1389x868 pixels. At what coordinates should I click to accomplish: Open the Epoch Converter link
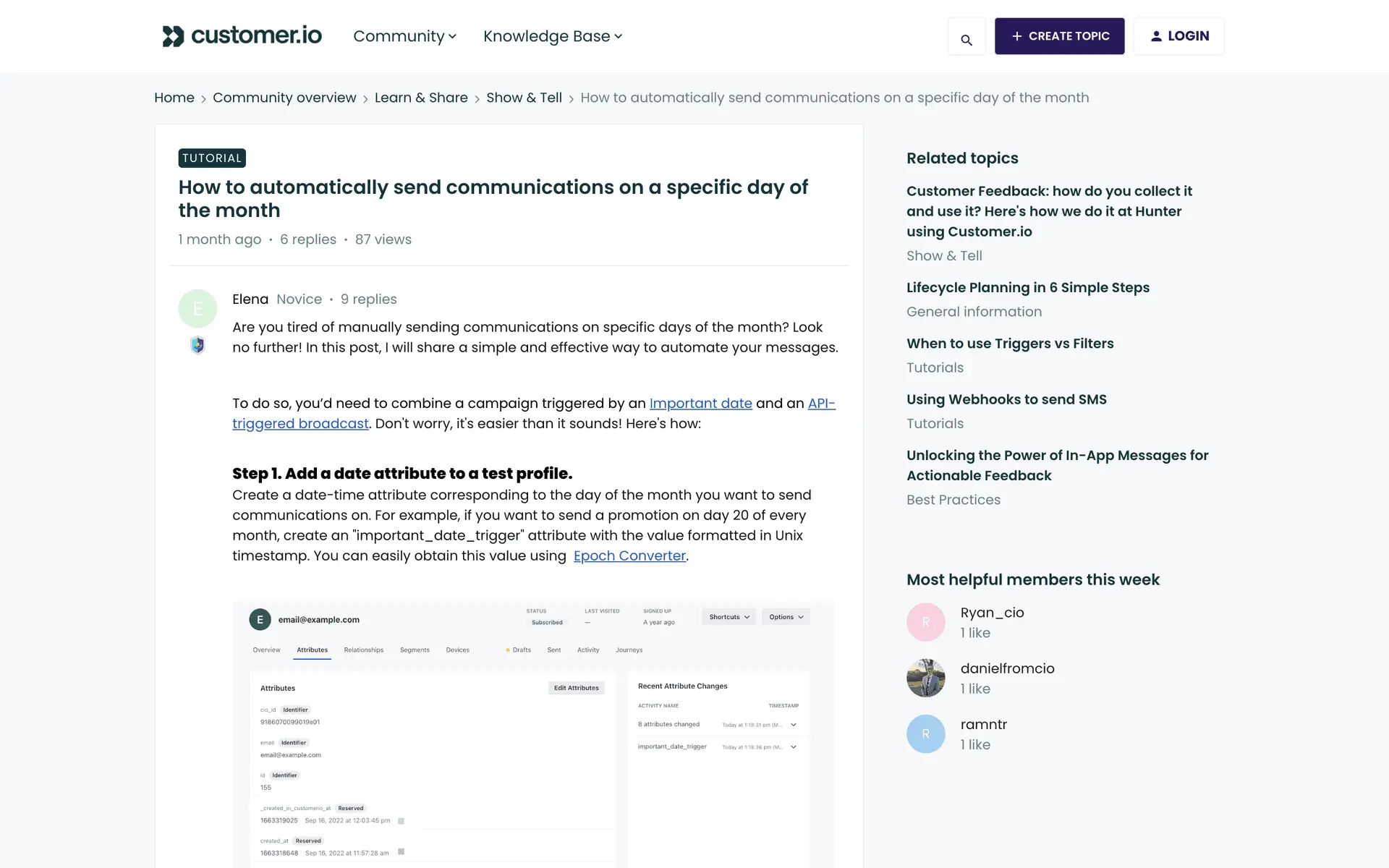tap(629, 556)
